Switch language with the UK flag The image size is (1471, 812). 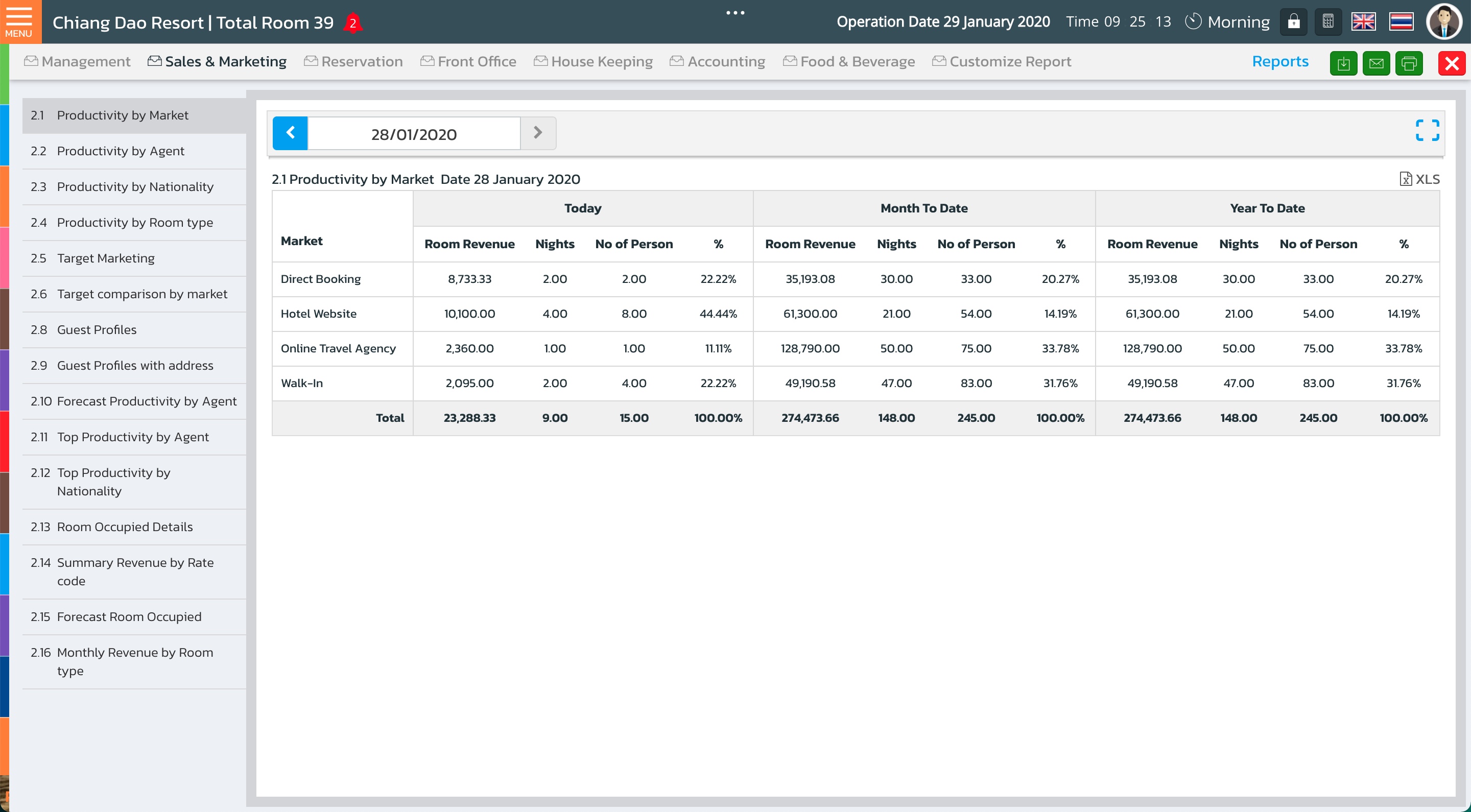(x=1363, y=22)
